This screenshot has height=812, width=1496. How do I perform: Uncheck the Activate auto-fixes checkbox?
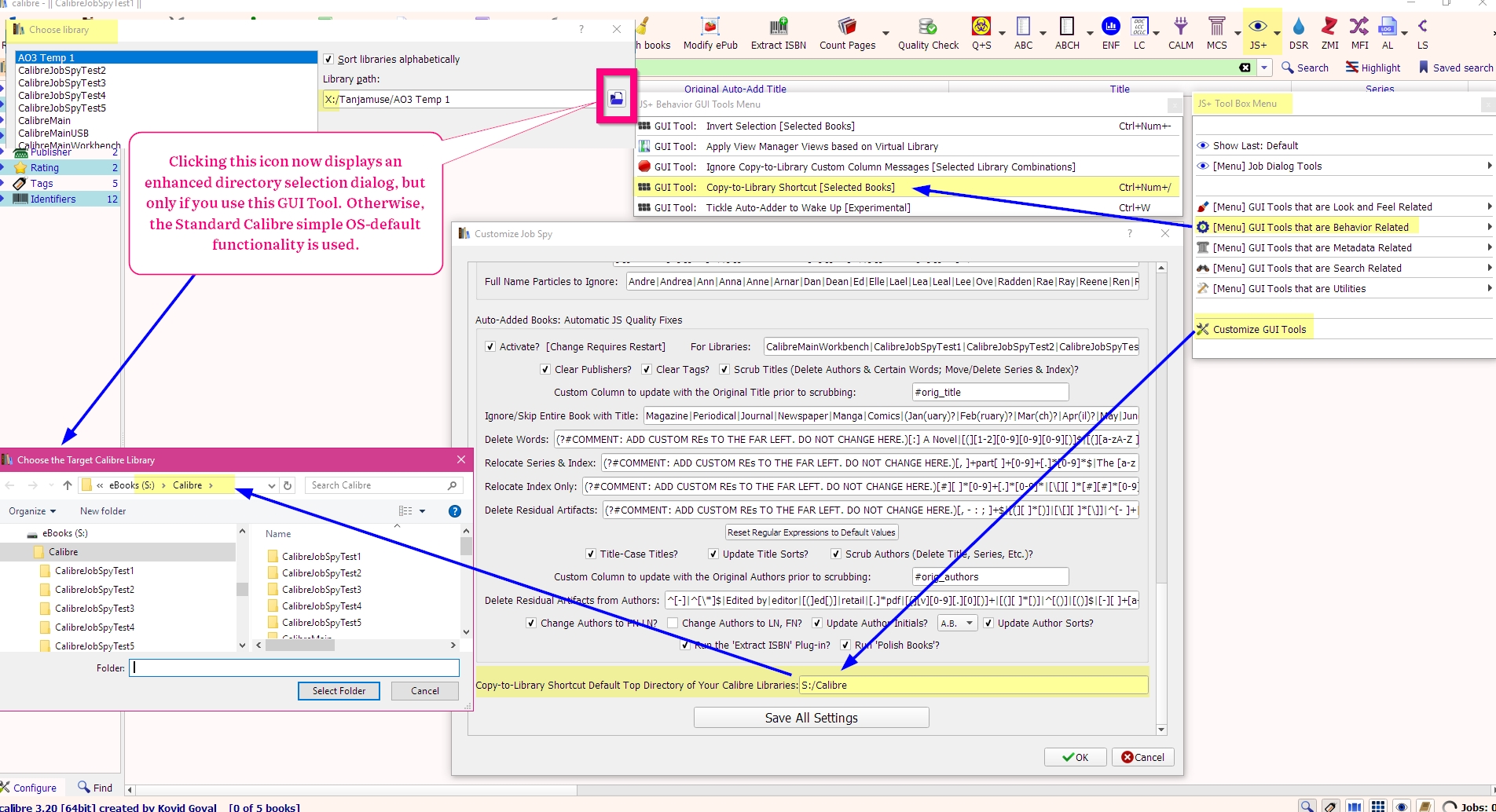[490, 346]
